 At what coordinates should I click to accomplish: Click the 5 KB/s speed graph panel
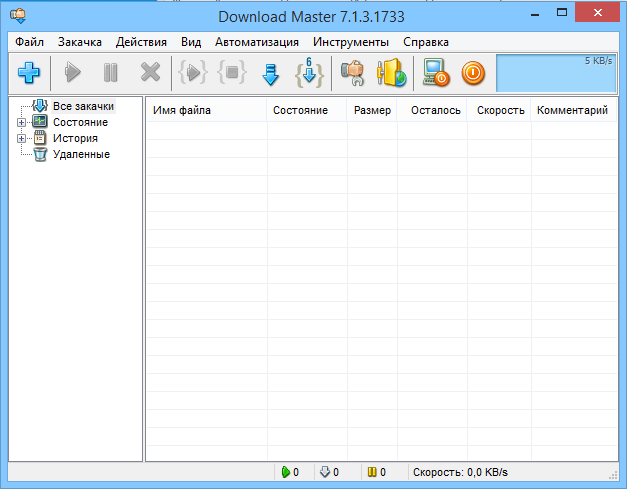556,73
